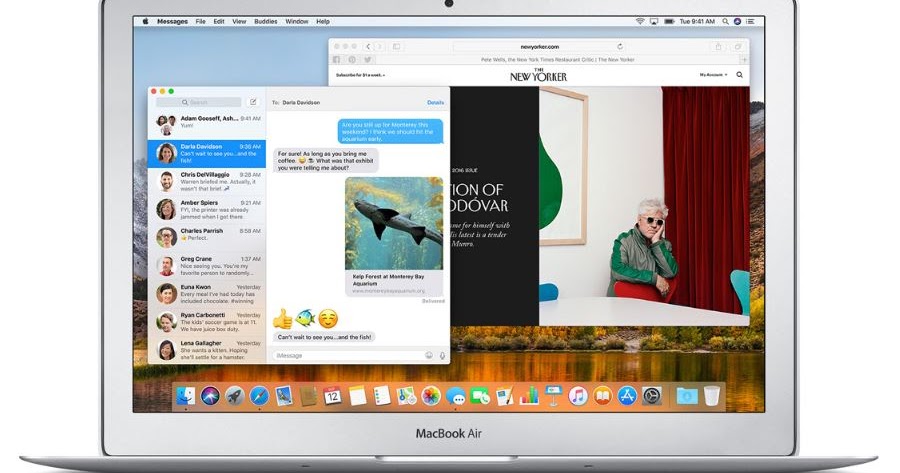Open the Edit menu

[x=219, y=21]
